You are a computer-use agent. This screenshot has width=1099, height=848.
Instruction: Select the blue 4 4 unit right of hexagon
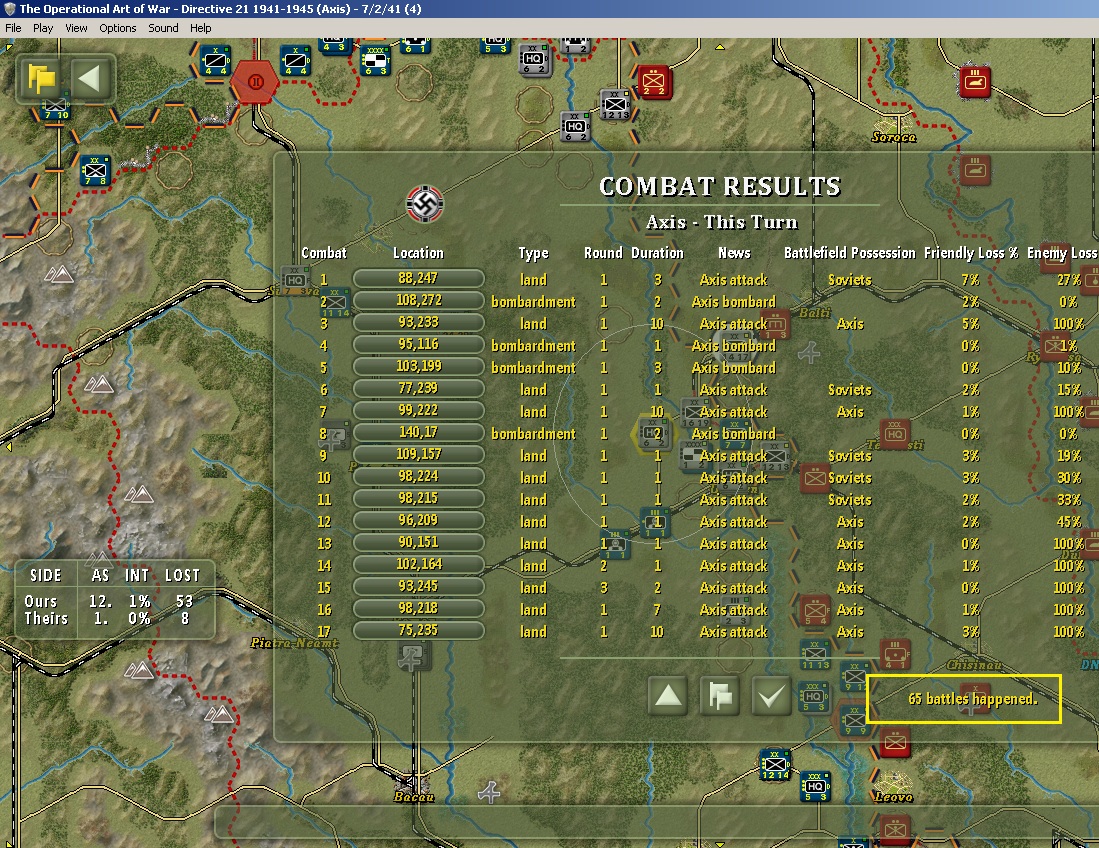pyautogui.click(x=295, y=61)
